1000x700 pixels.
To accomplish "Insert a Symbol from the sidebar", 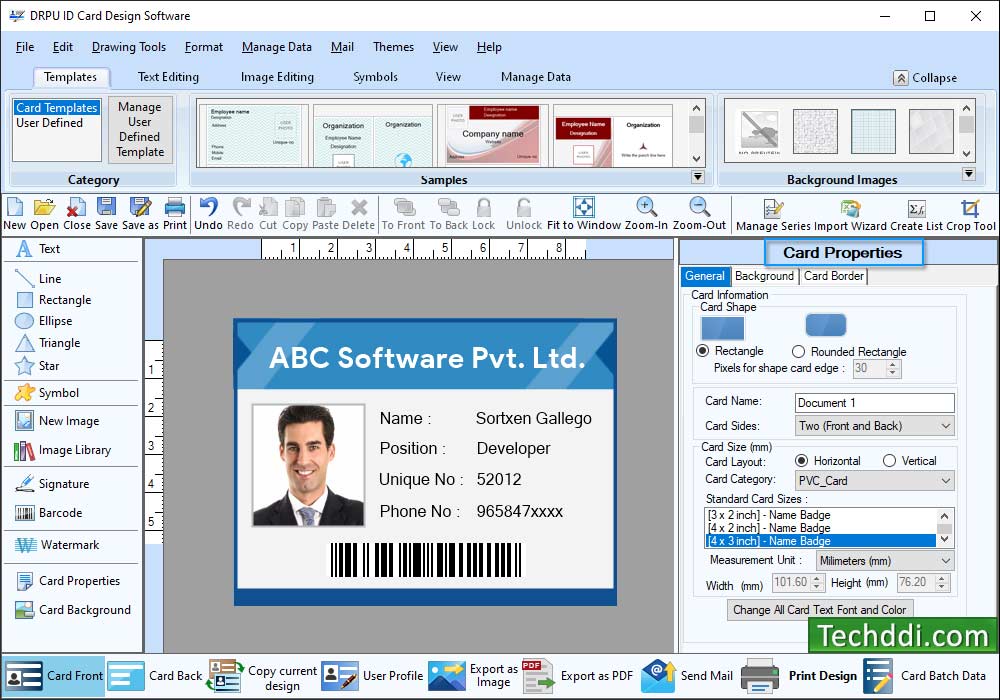I will (47, 393).
